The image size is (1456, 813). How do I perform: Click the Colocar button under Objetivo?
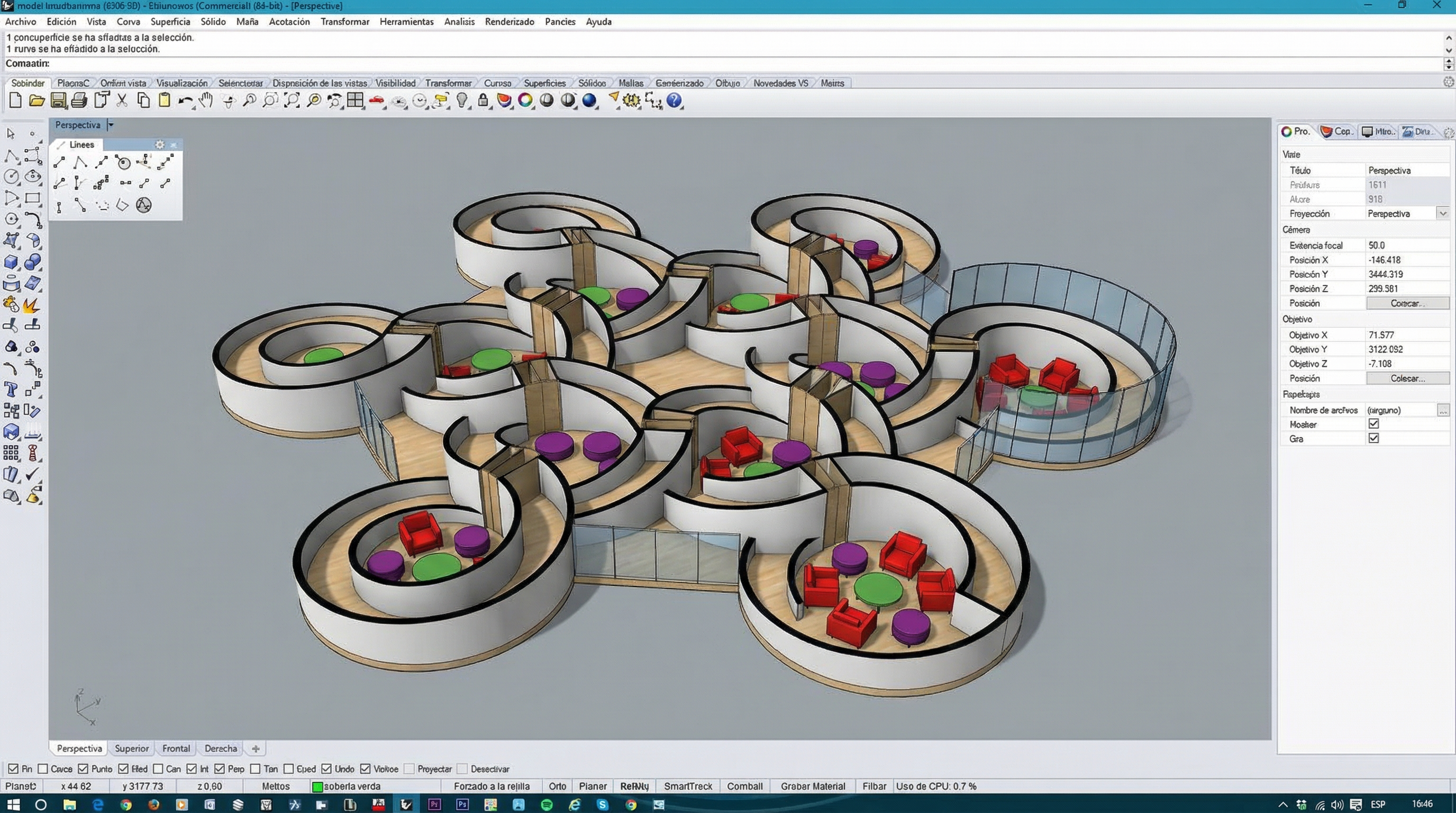tap(1407, 378)
